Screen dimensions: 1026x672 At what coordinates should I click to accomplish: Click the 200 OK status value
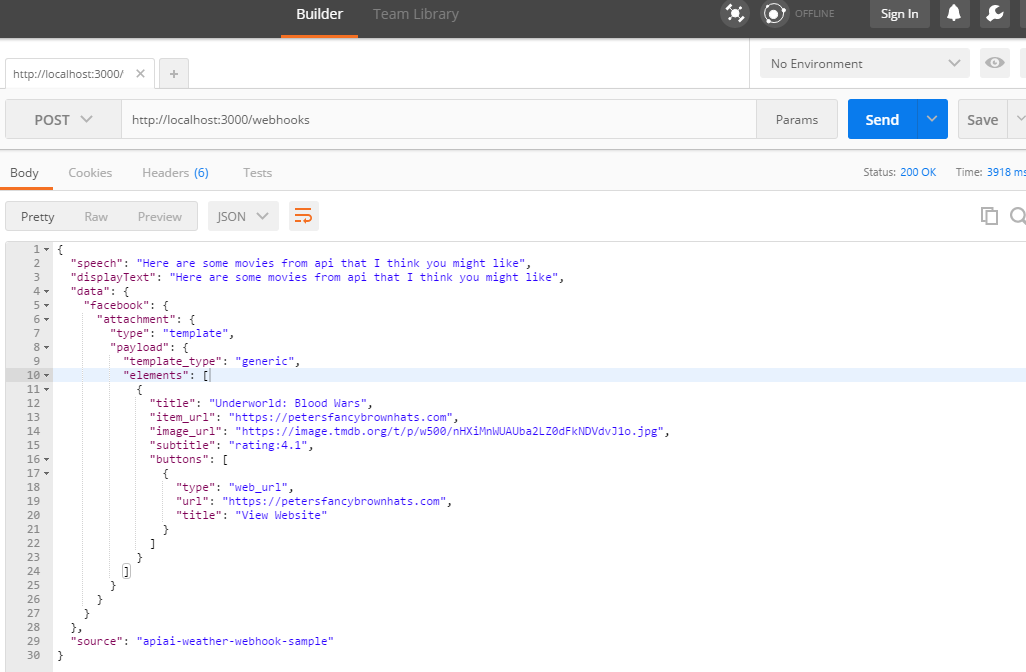(918, 172)
